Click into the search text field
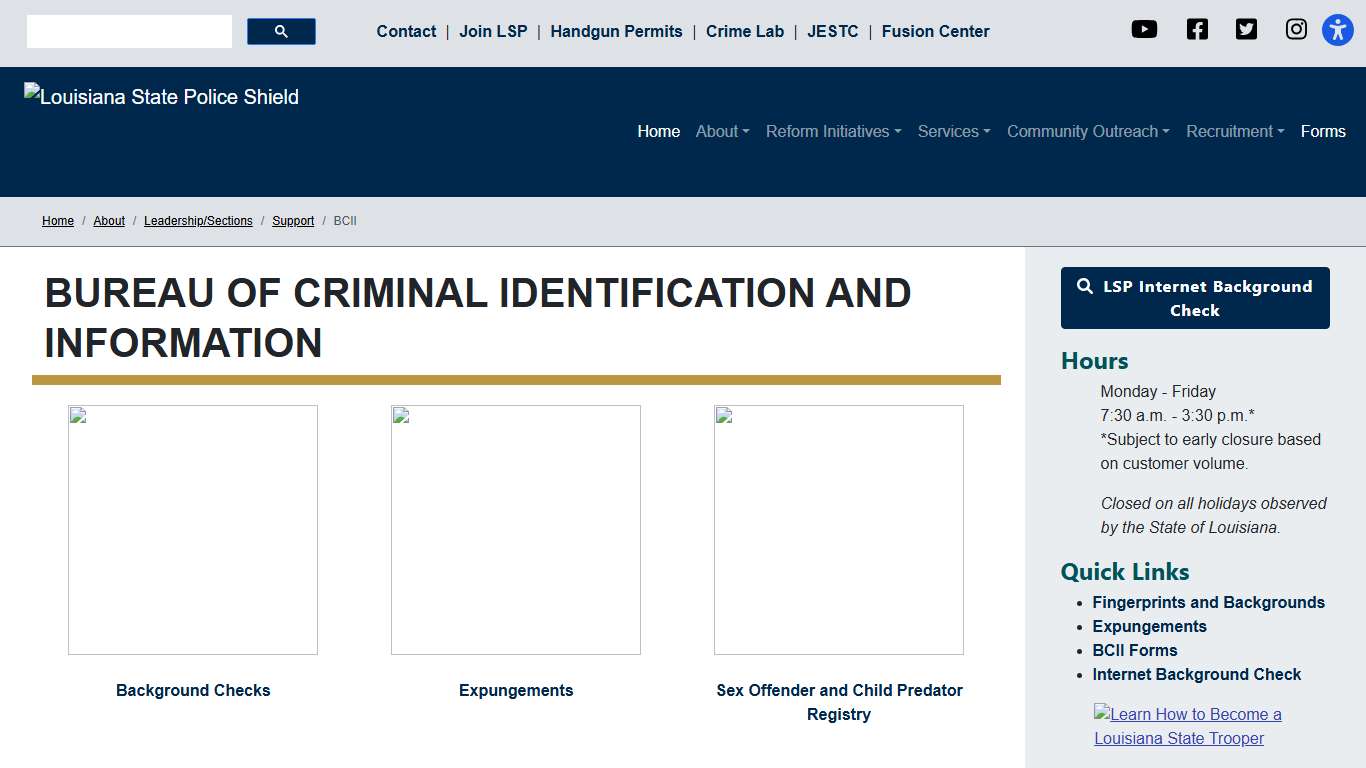This screenshot has height=768, width=1366. pos(129,32)
